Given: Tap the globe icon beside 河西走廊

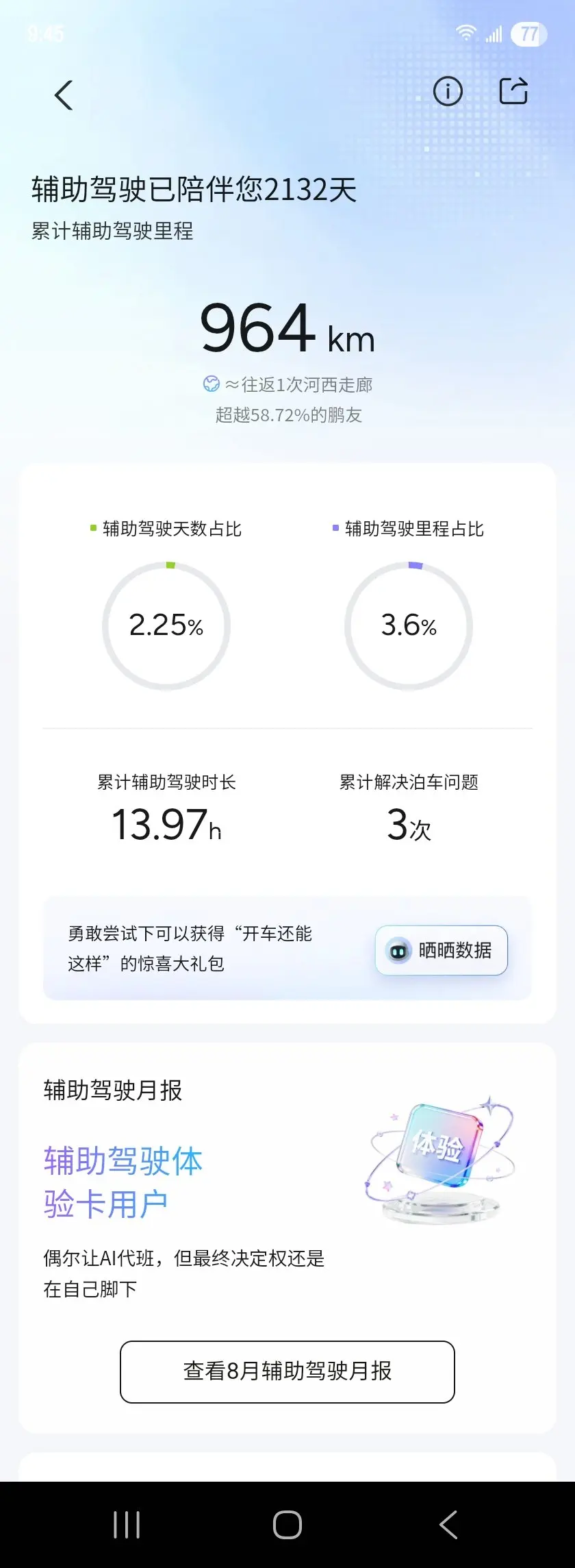Looking at the screenshot, I should 212,384.
